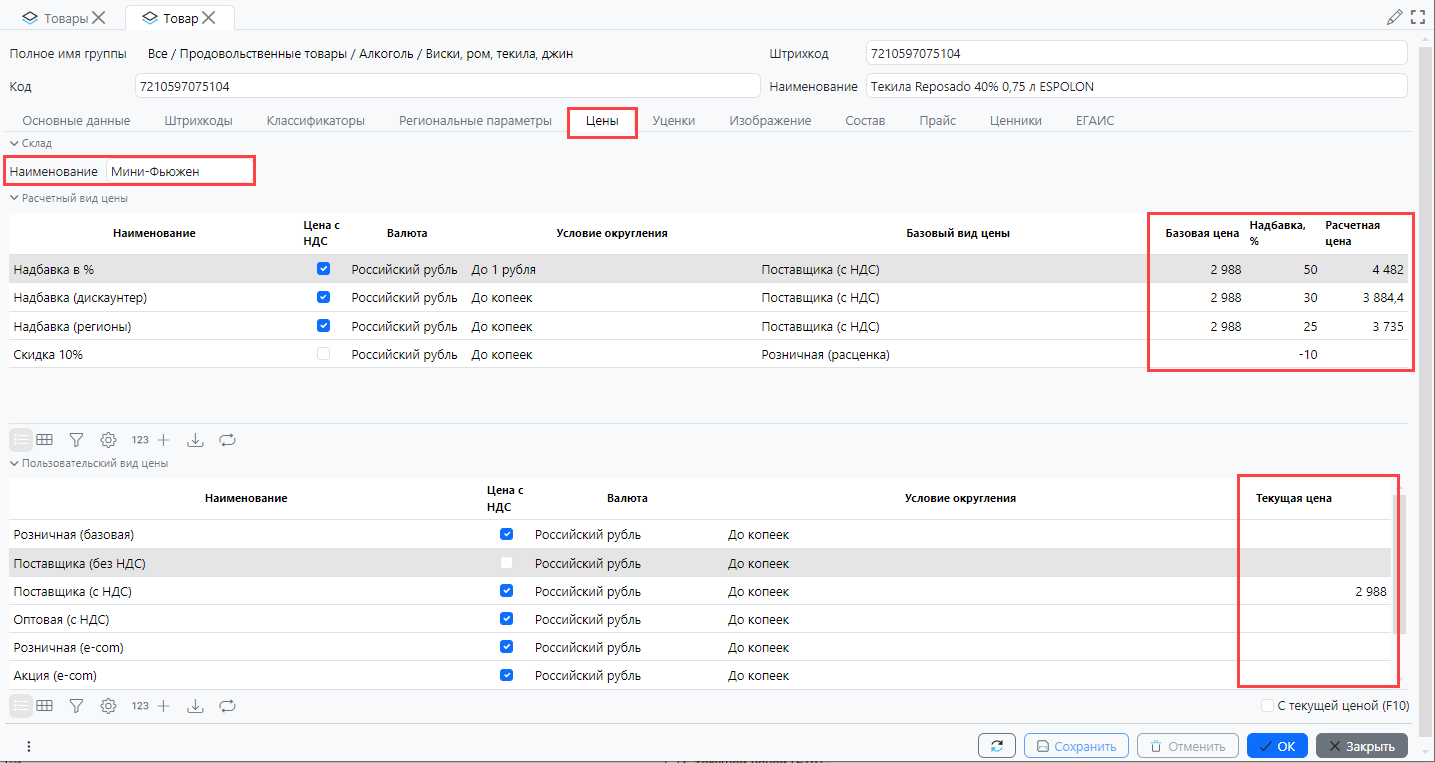Image resolution: width=1435 pixels, height=763 pixels.
Task: Collapse the Пользовательский вид цены section
Action: click(x=14, y=464)
